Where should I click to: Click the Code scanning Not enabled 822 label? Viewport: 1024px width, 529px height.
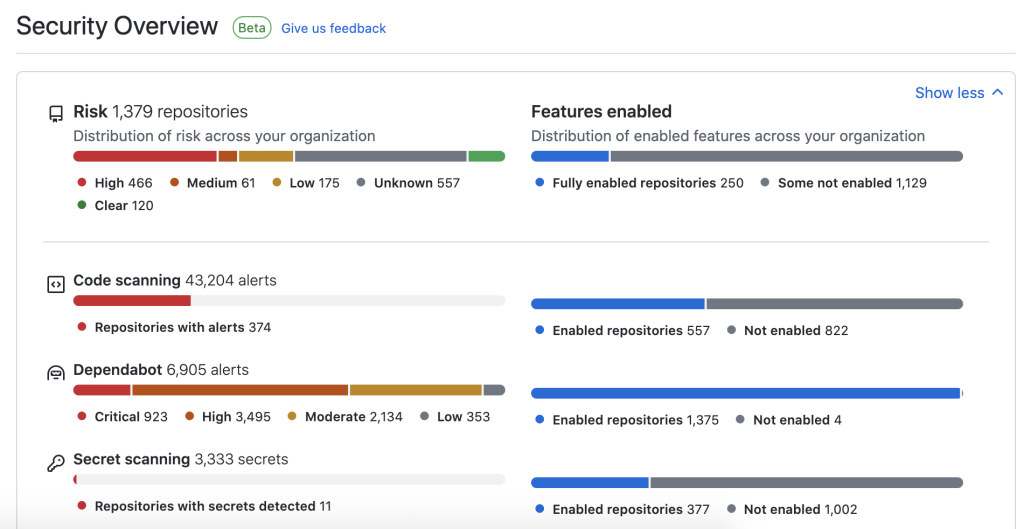click(795, 330)
